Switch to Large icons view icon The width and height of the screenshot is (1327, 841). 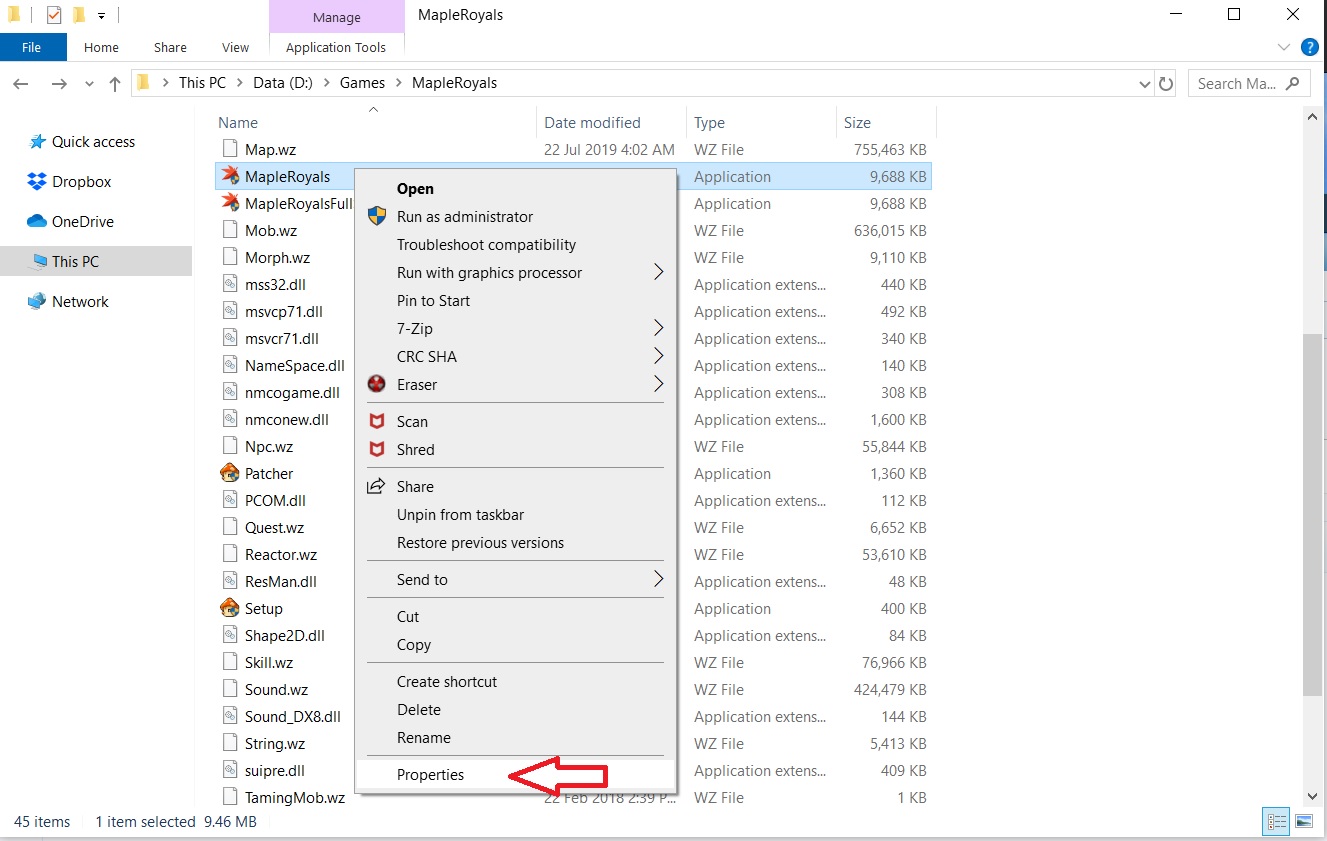click(x=1304, y=822)
